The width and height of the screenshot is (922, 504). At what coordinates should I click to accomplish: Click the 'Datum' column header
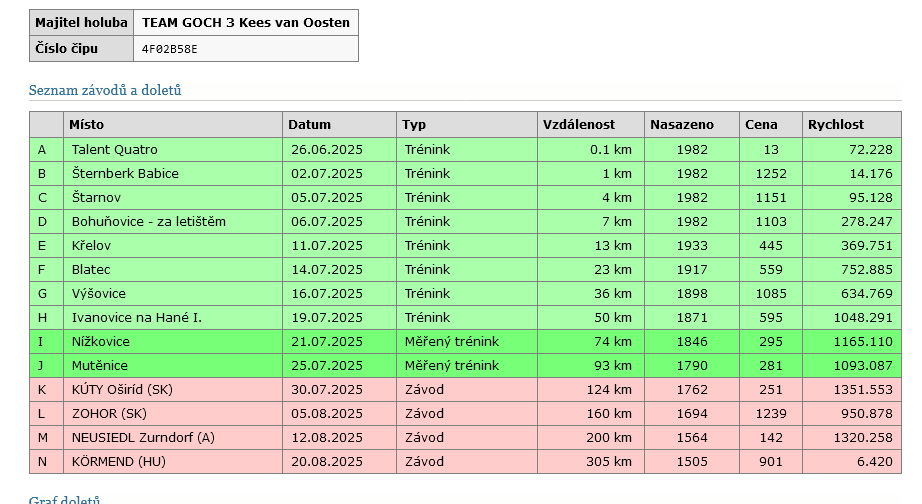click(x=309, y=125)
